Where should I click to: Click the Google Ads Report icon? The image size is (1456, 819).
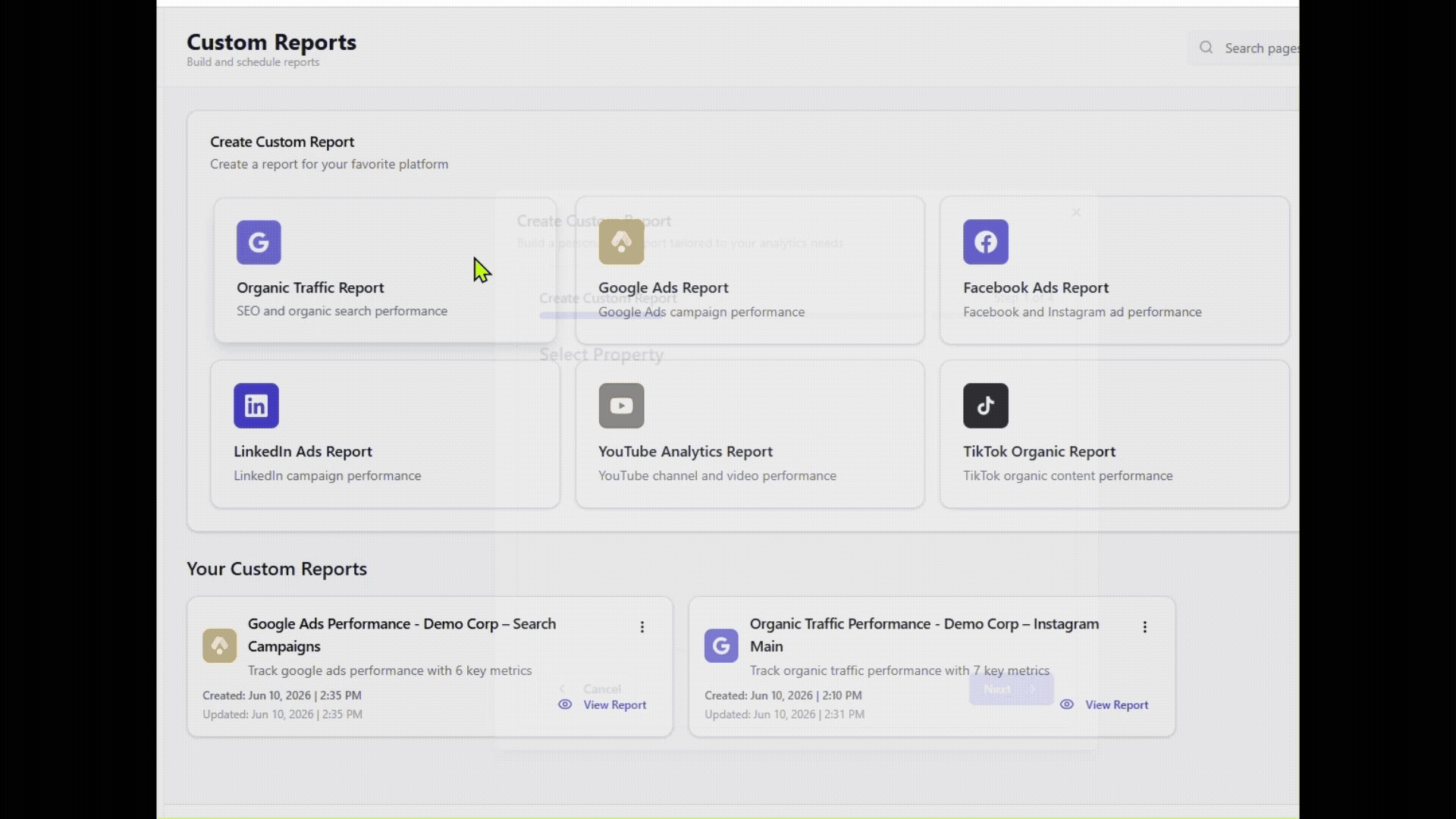(x=621, y=242)
